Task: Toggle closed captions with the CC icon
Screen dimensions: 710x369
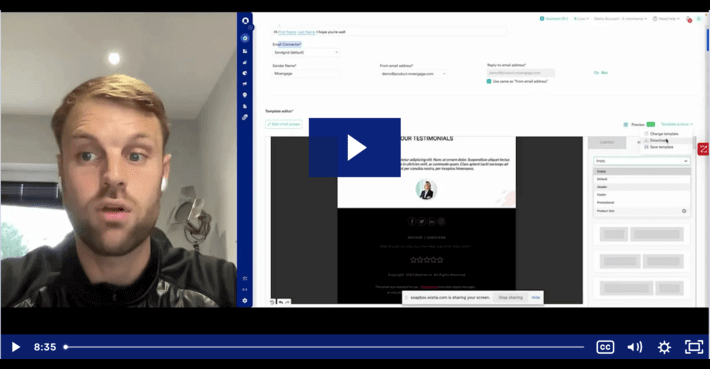Action: click(x=605, y=347)
